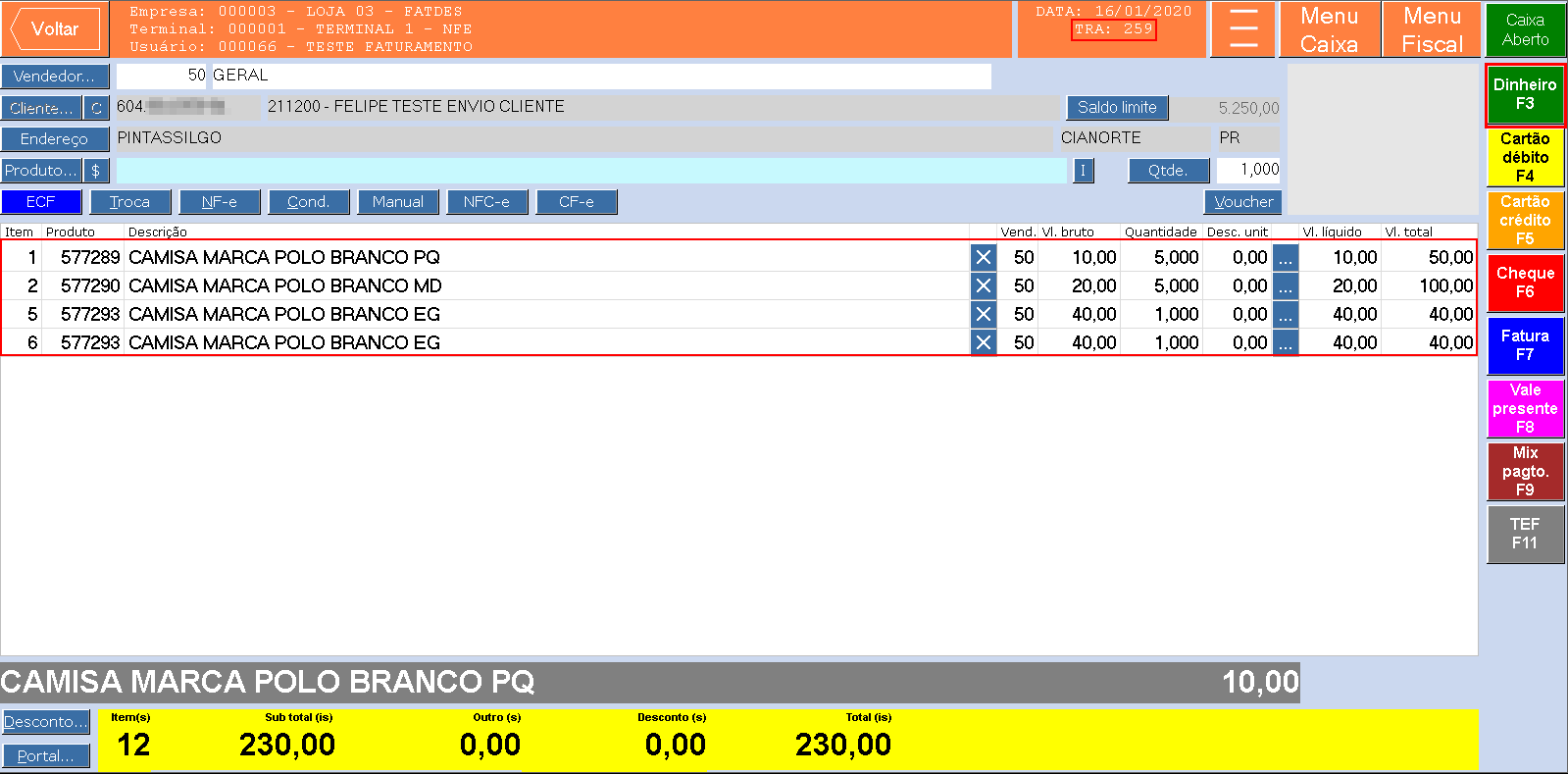Switch to NF-e document type
The width and height of the screenshot is (1568, 774).
220,202
